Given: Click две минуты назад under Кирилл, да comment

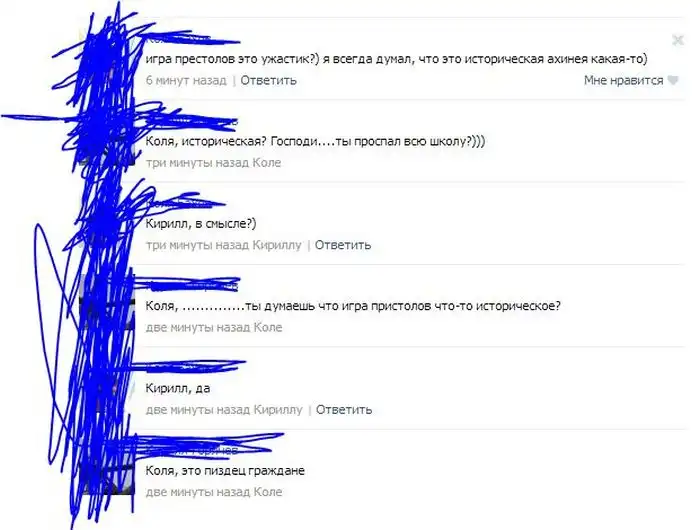Looking at the screenshot, I should click(x=199, y=410).
